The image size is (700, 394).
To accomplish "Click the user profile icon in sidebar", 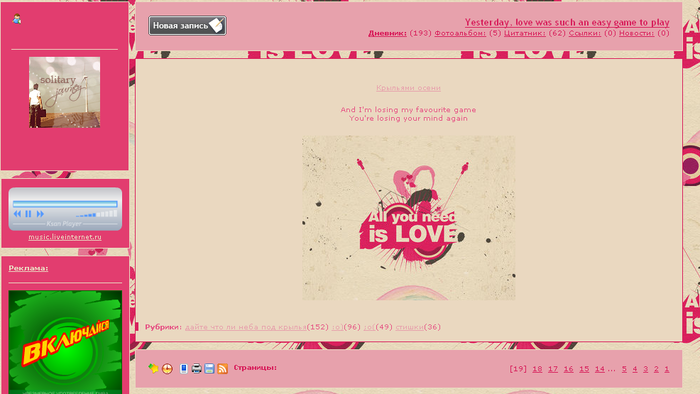I will [x=17, y=19].
